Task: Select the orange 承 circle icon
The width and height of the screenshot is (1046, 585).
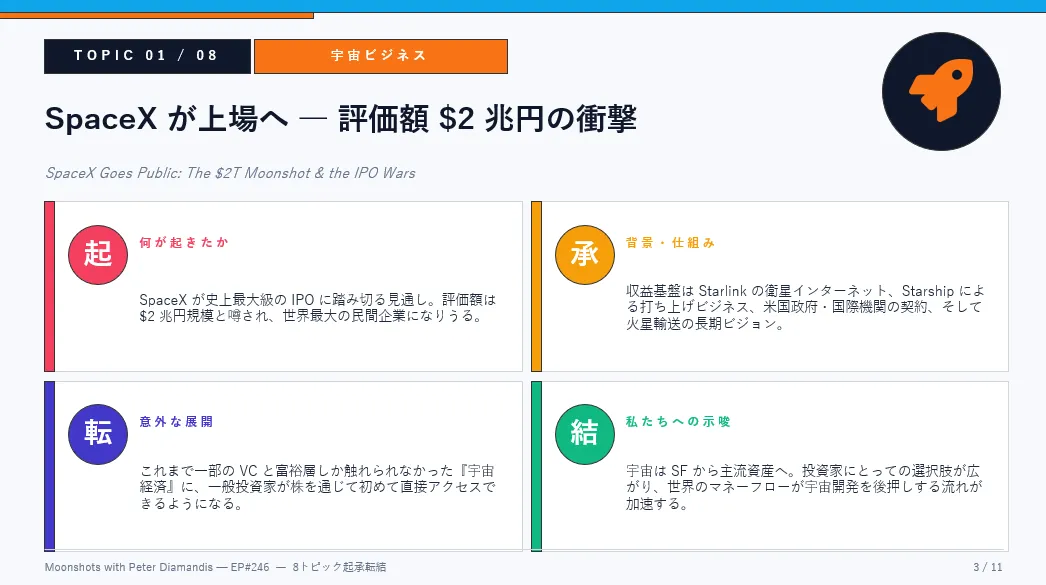Action: 585,253
